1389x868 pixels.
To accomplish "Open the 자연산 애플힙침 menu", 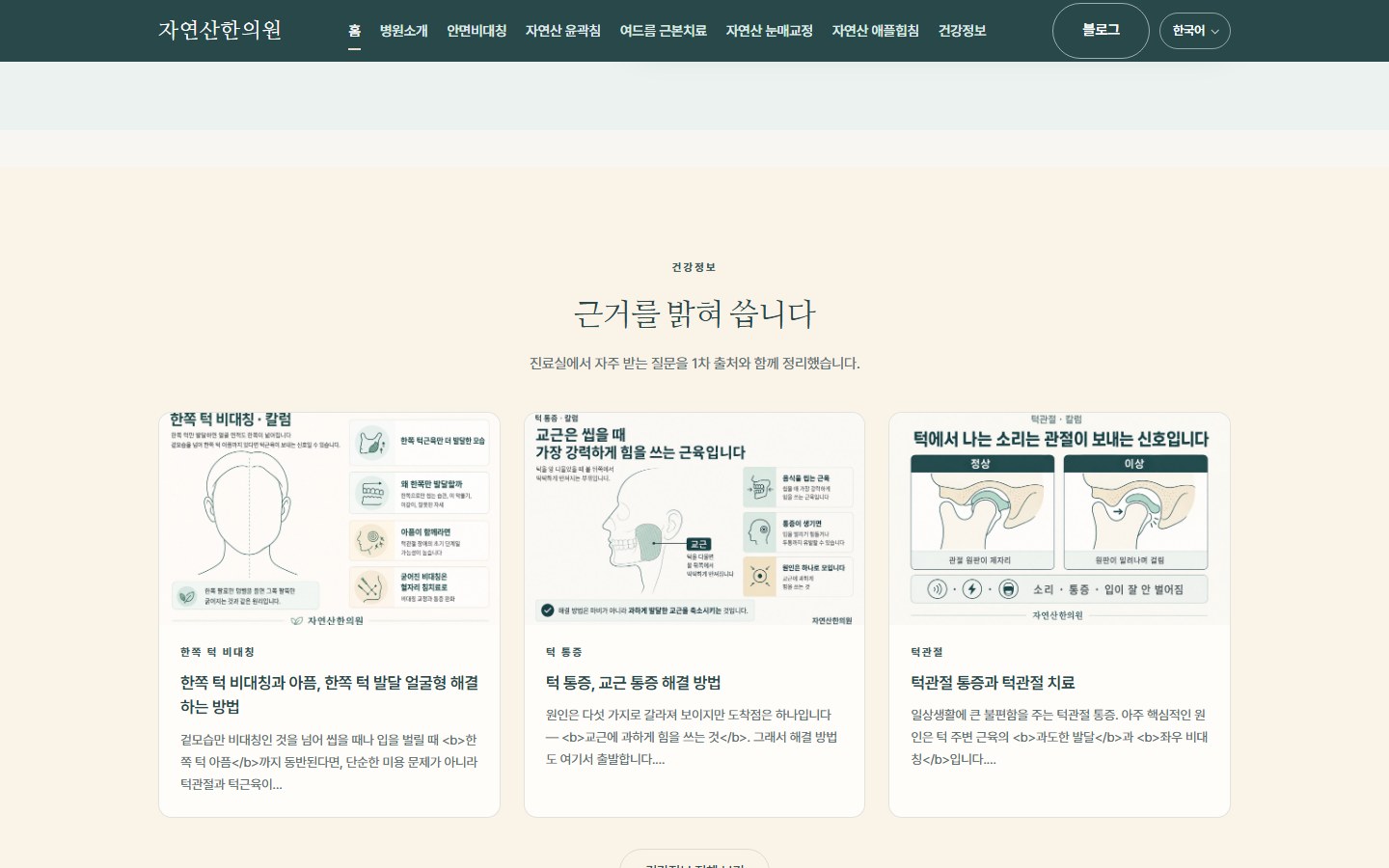I will (876, 31).
